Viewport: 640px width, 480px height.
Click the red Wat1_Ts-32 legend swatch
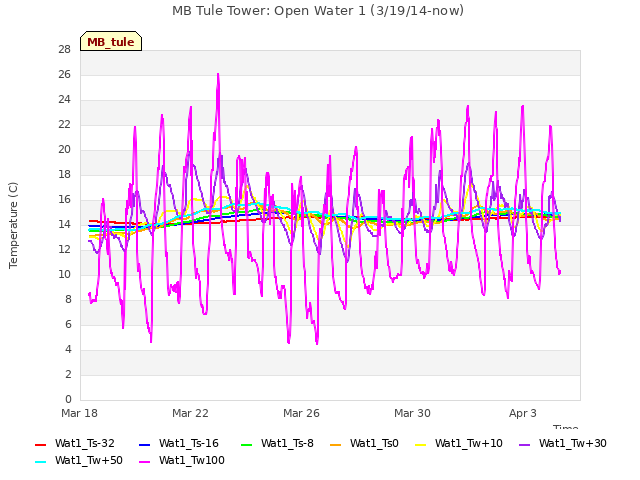40,444
